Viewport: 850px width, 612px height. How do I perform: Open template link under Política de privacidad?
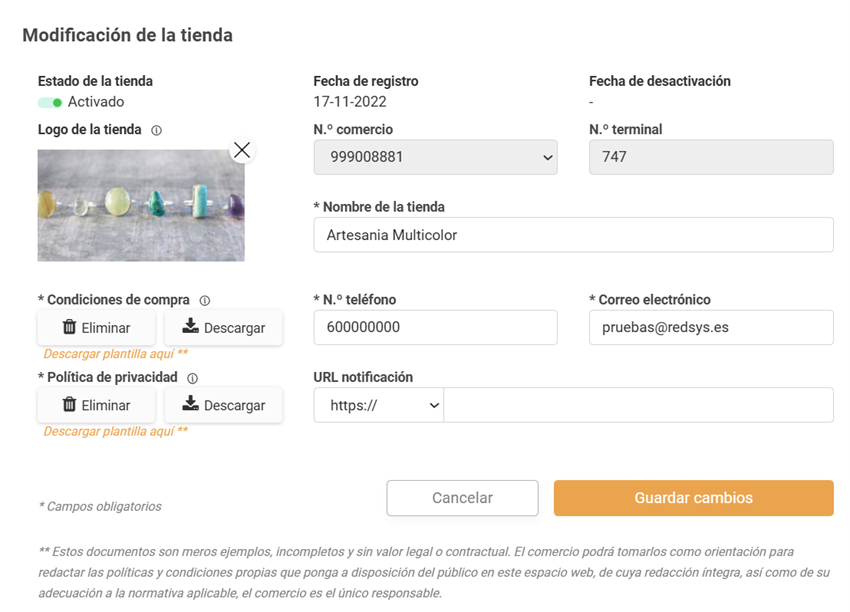pyautogui.click(x=115, y=431)
